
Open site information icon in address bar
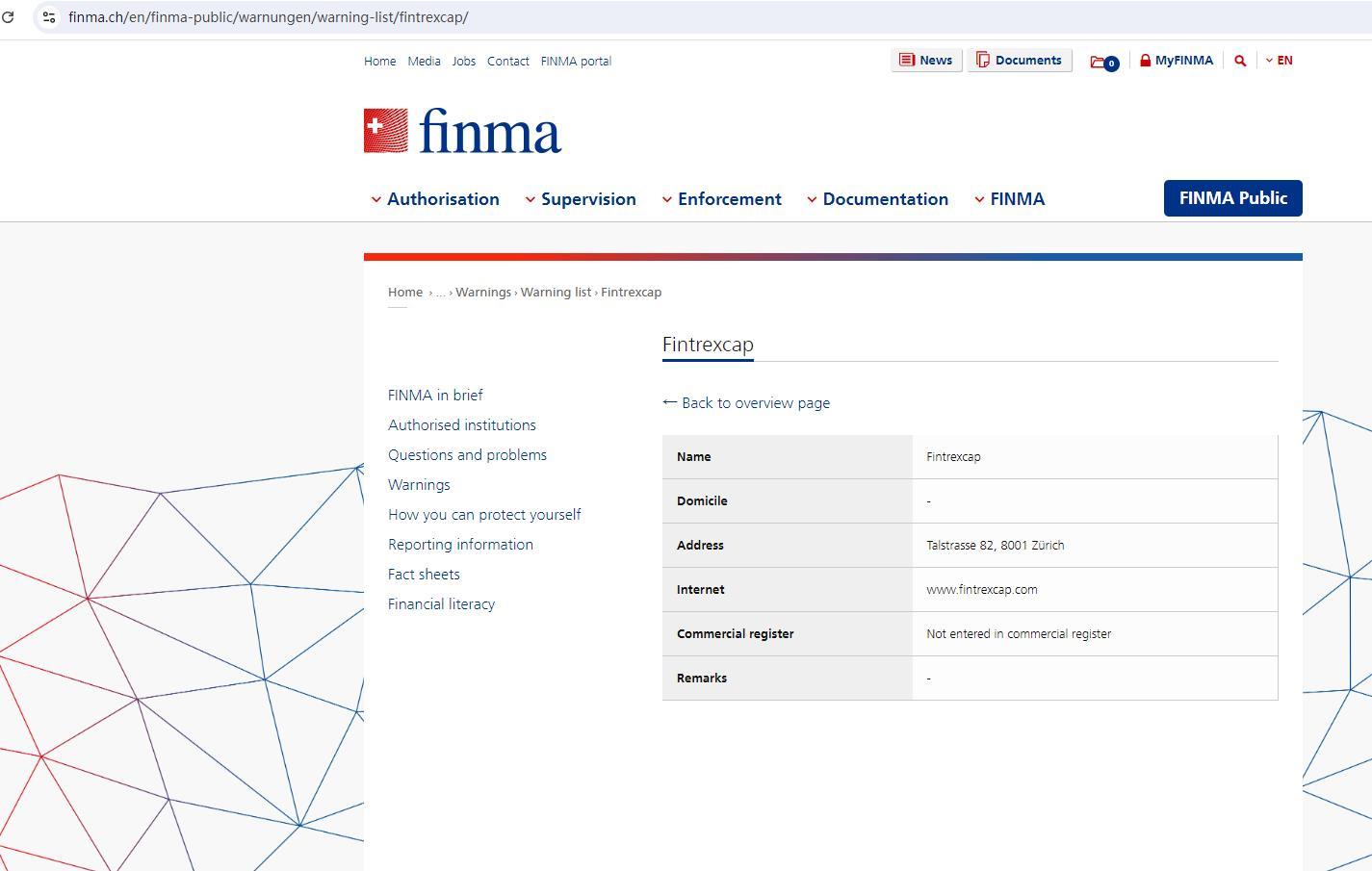[x=49, y=17]
